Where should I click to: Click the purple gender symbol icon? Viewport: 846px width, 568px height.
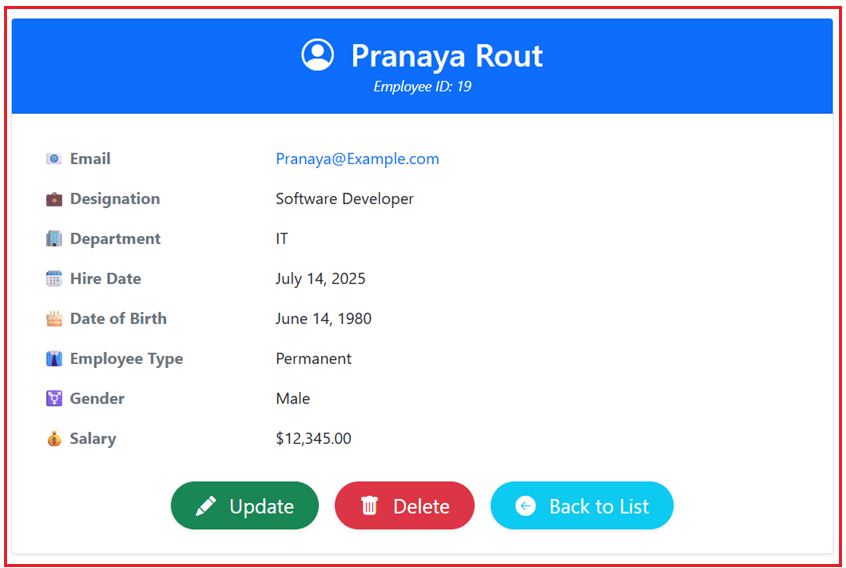pyautogui.click(x=54, y=399)
